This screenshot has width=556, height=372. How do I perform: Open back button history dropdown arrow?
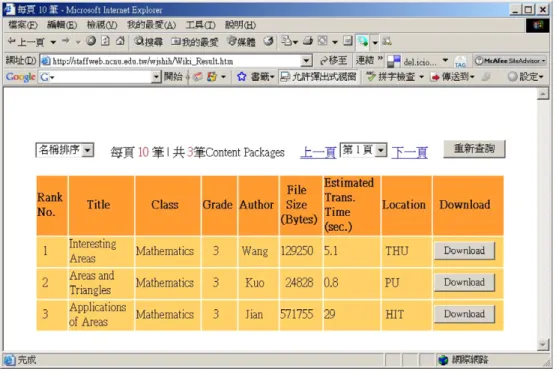[53, 43]
